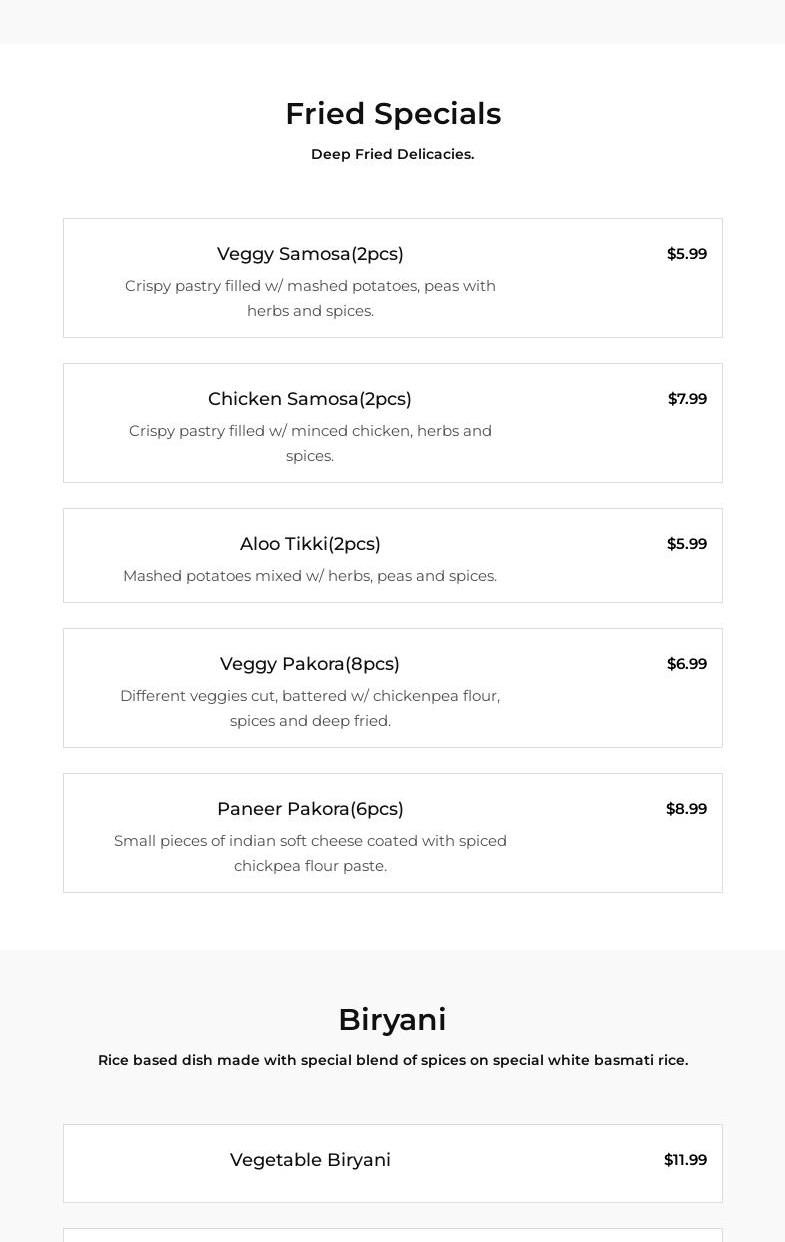Viewport: 785px width, 1242px height.
Task: Click the $8.99 Paneer Pakora price
Action: click(x=686, y=809)
